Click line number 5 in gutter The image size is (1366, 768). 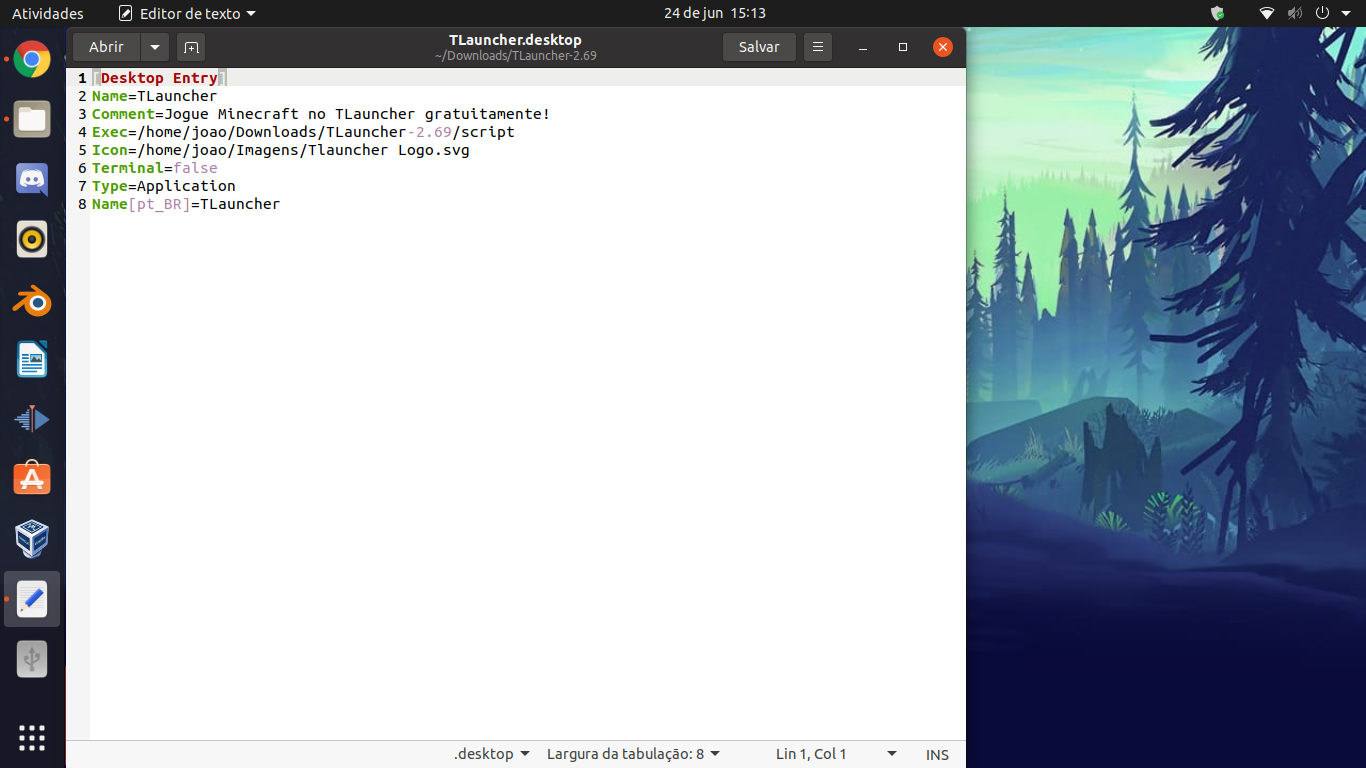tap(83, 150)
